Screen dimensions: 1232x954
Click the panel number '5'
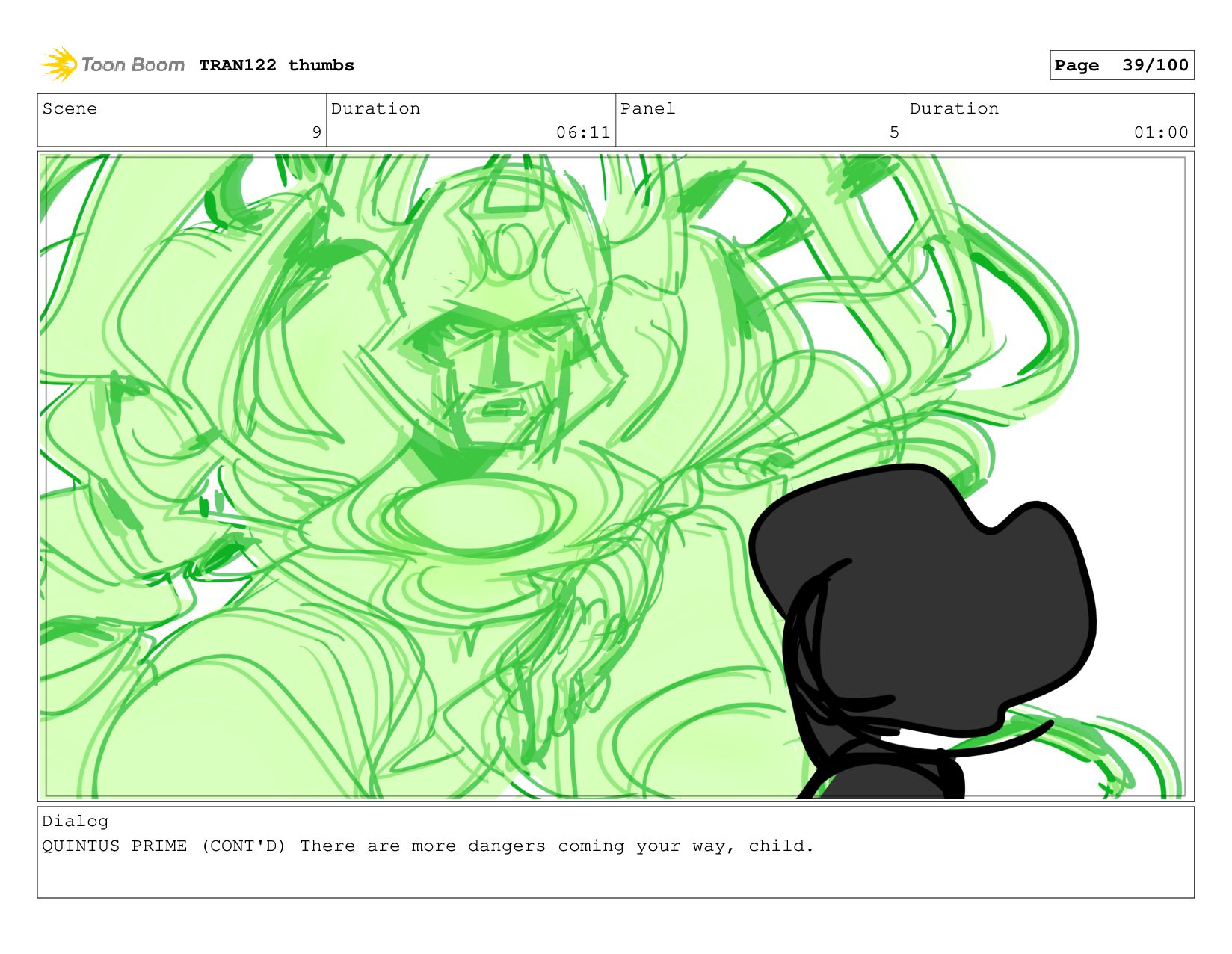coord(894,132)
